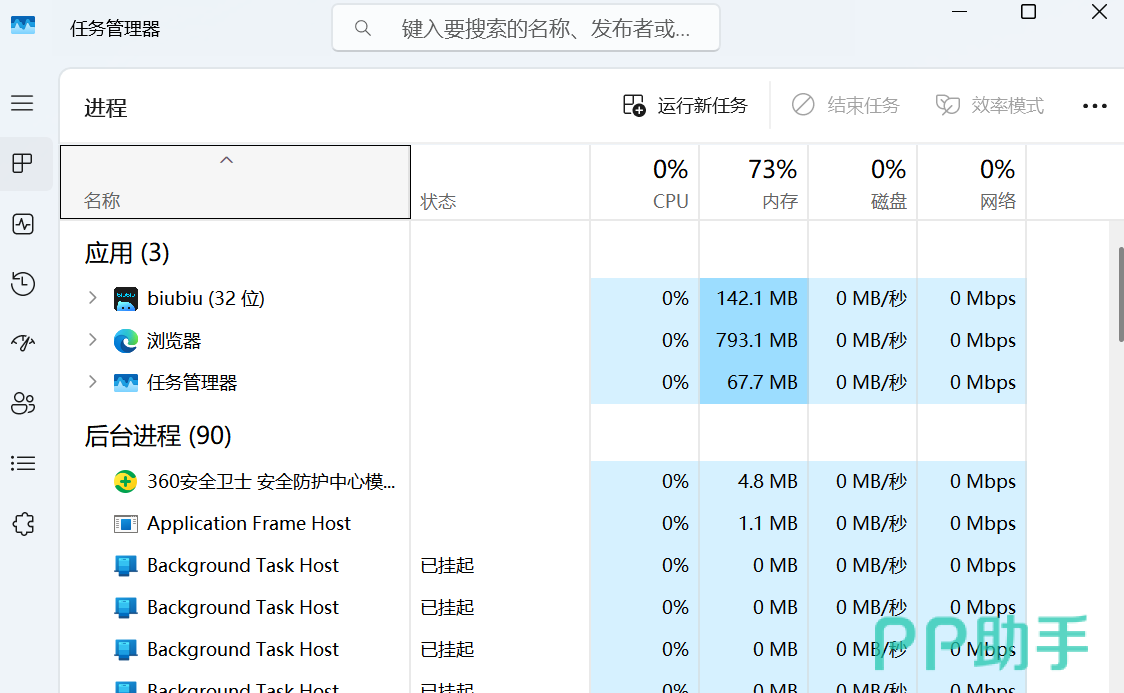Open the Startup apps sidebar icon

pos(22,344)
